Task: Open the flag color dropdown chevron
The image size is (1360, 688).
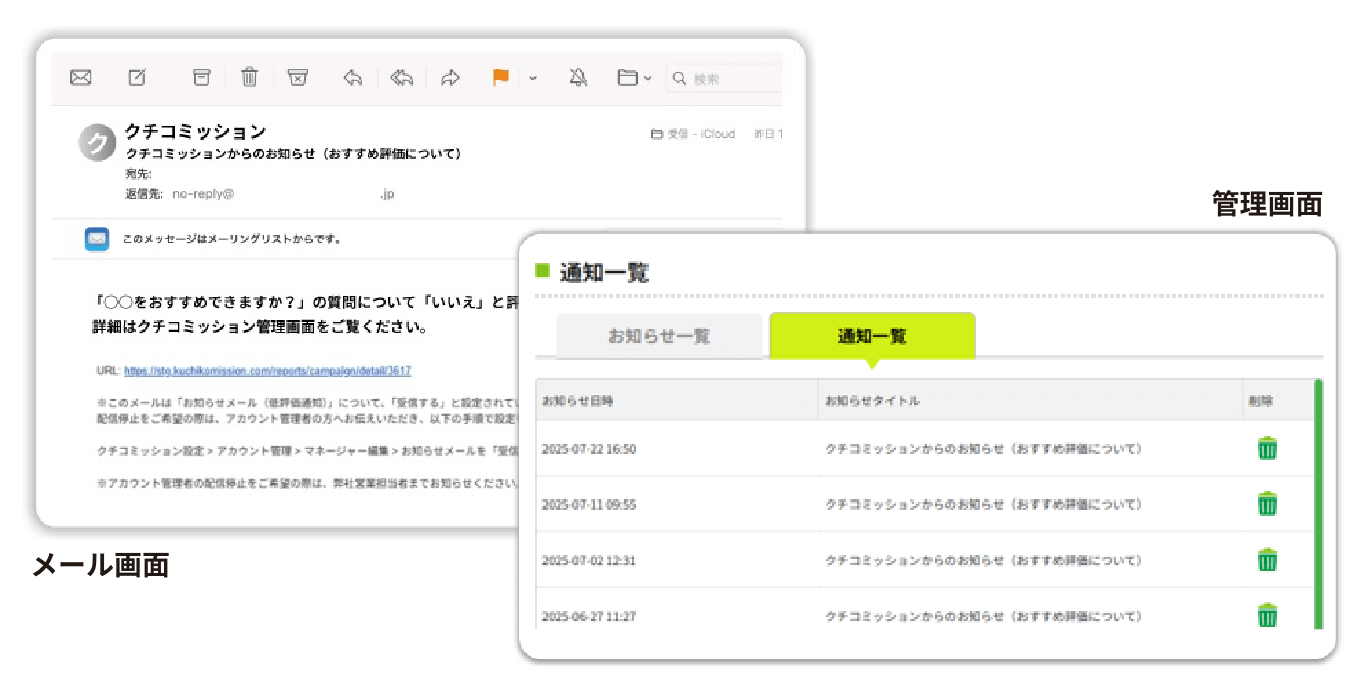Action: 533,78
